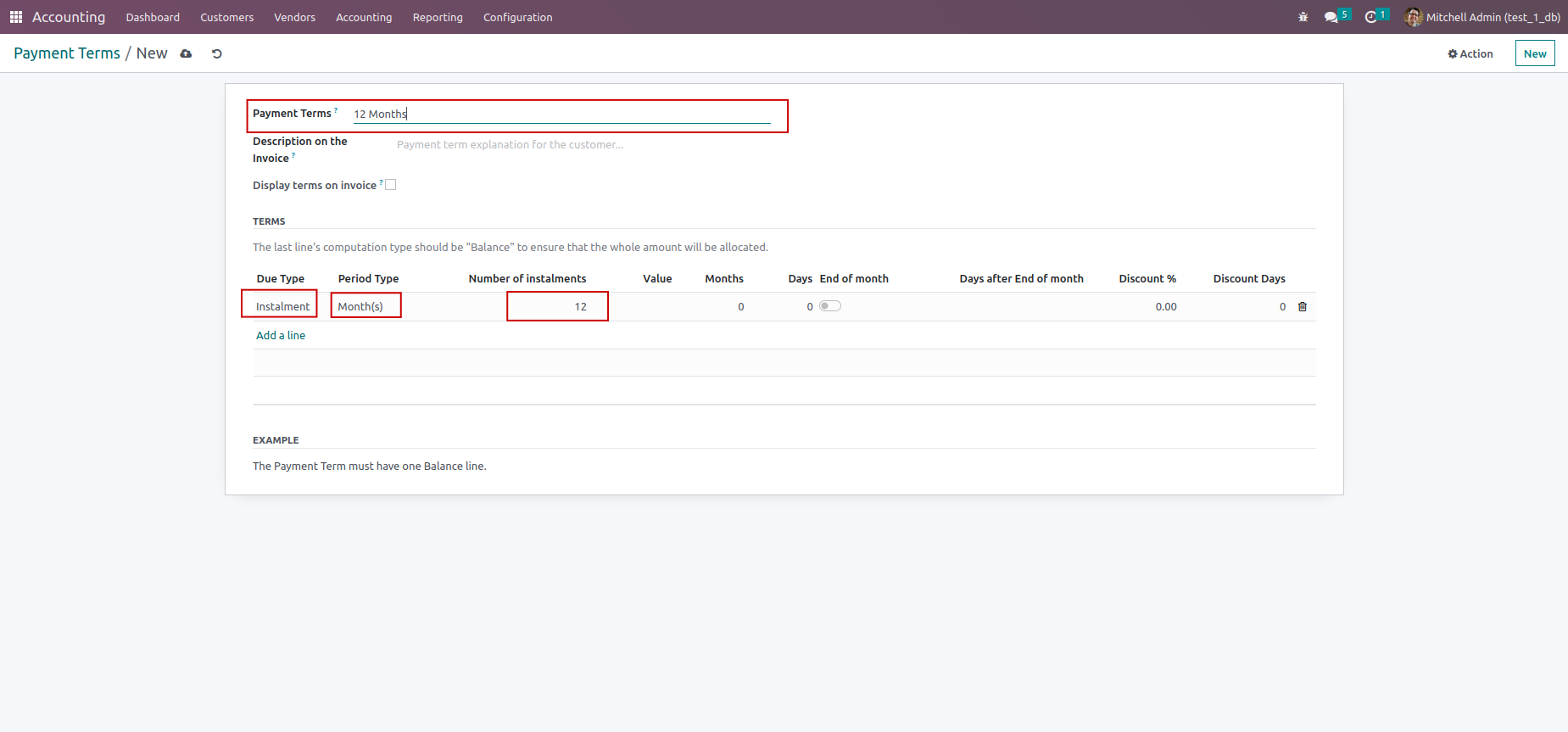Open the Accounting menu item
The image size is (1568, 732).
pyautogui.click(x=364, y=17)
